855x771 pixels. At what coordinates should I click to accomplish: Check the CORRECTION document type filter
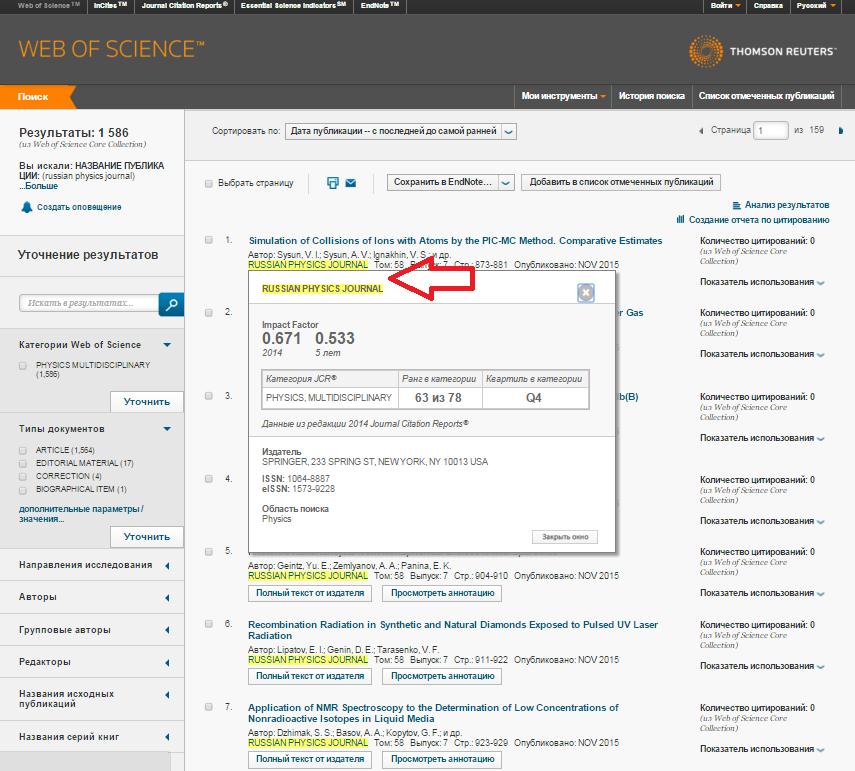pyautogui.click(x=23, y=477)
